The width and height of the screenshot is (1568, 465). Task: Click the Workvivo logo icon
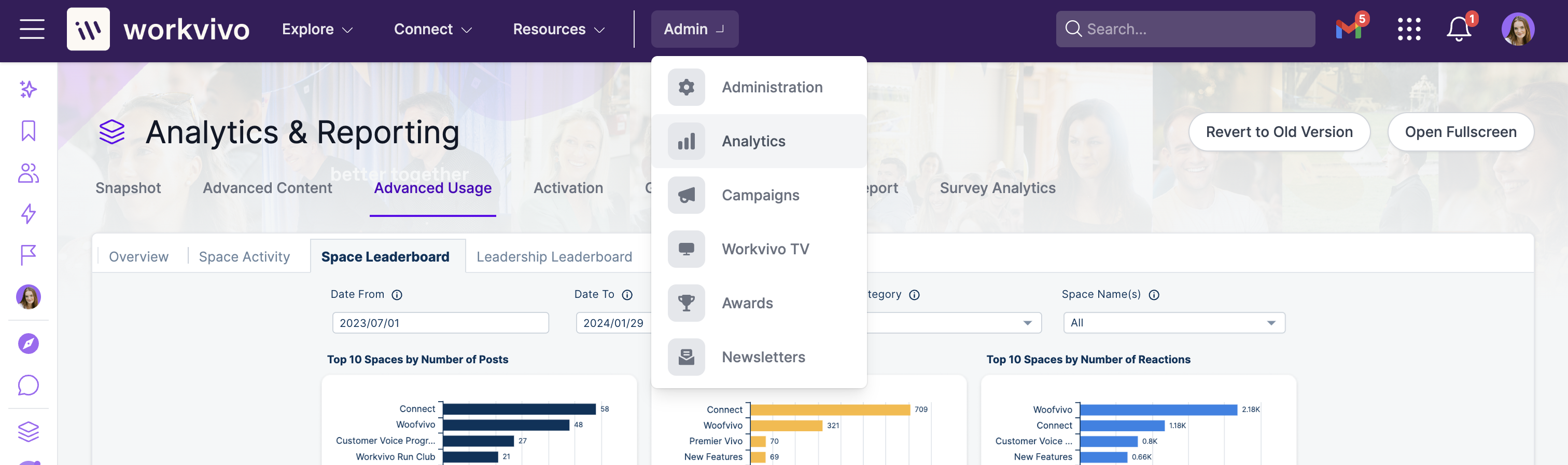click(88, 29)
